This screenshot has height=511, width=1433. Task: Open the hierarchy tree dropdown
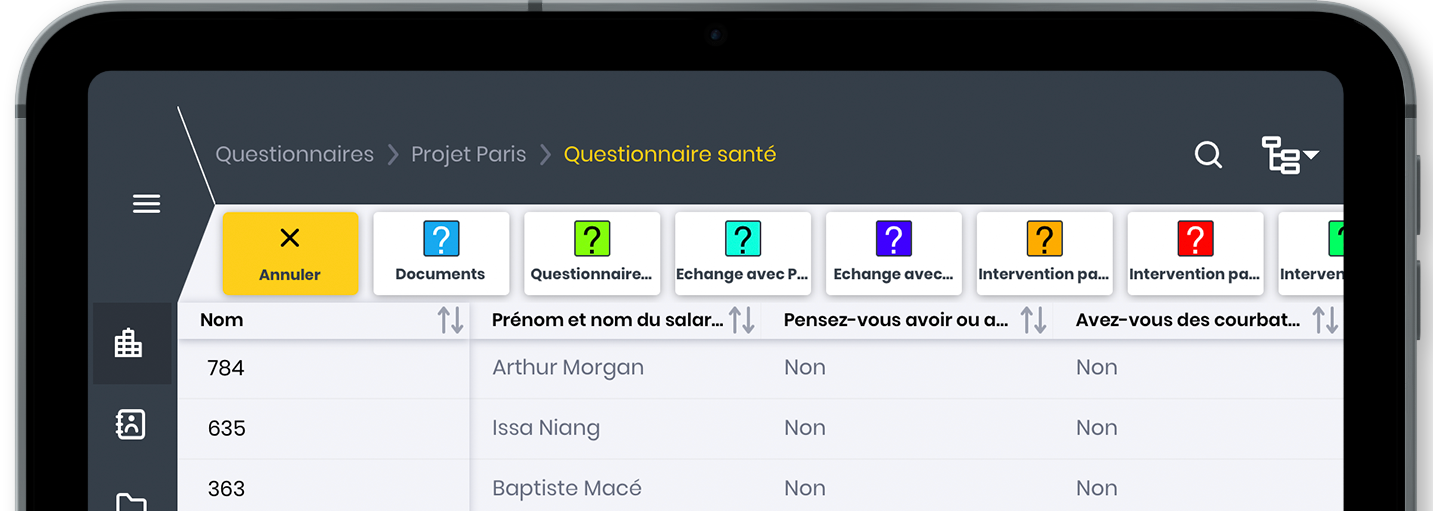pyautogui.click(x=1289, y=155)
